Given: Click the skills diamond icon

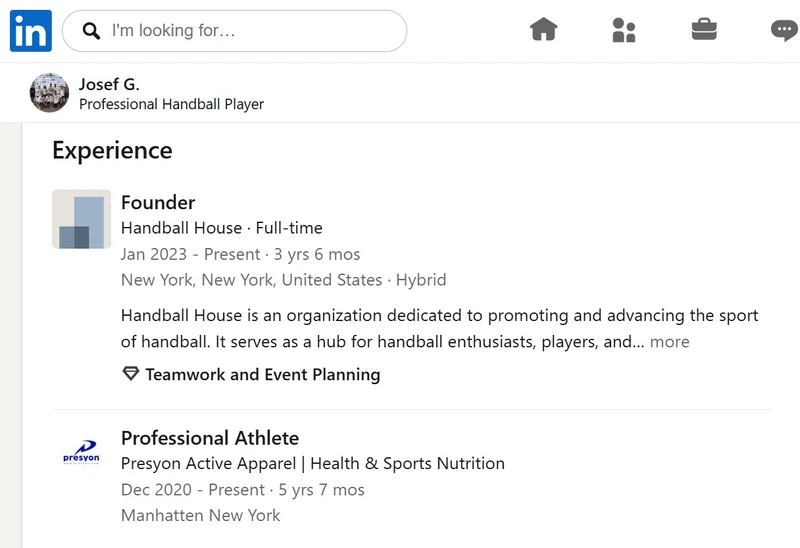Looking at the screenshot, I should (131, 373).
